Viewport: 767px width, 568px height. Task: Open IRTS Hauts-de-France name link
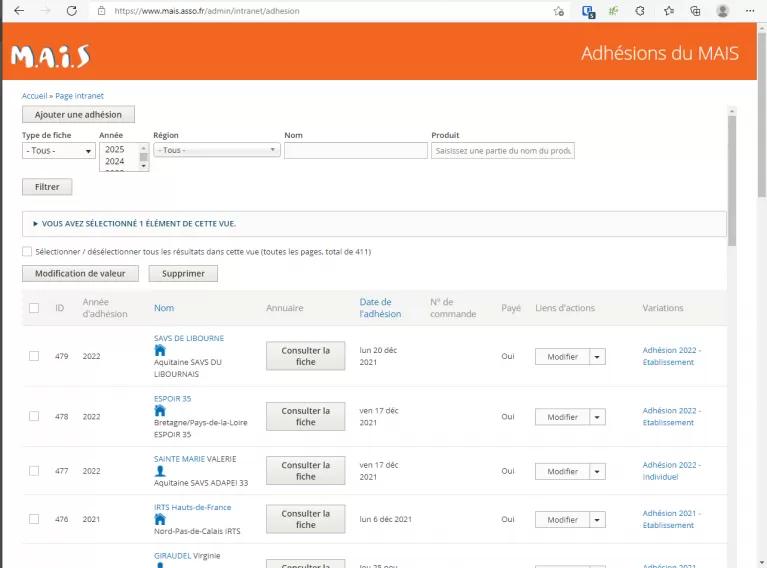(193, 507)
